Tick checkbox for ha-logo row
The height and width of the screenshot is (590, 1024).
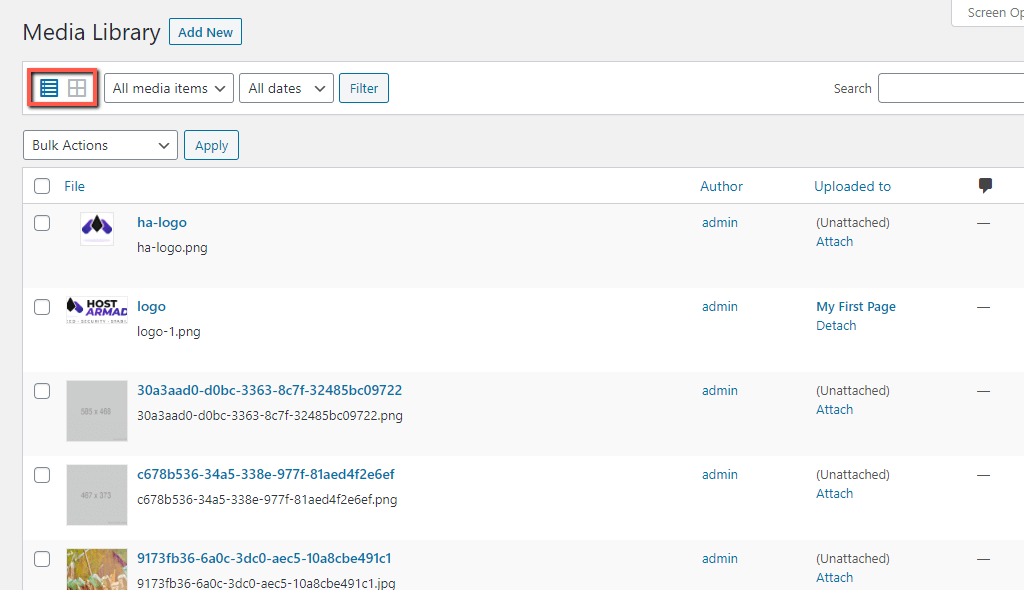click(42, 223)
